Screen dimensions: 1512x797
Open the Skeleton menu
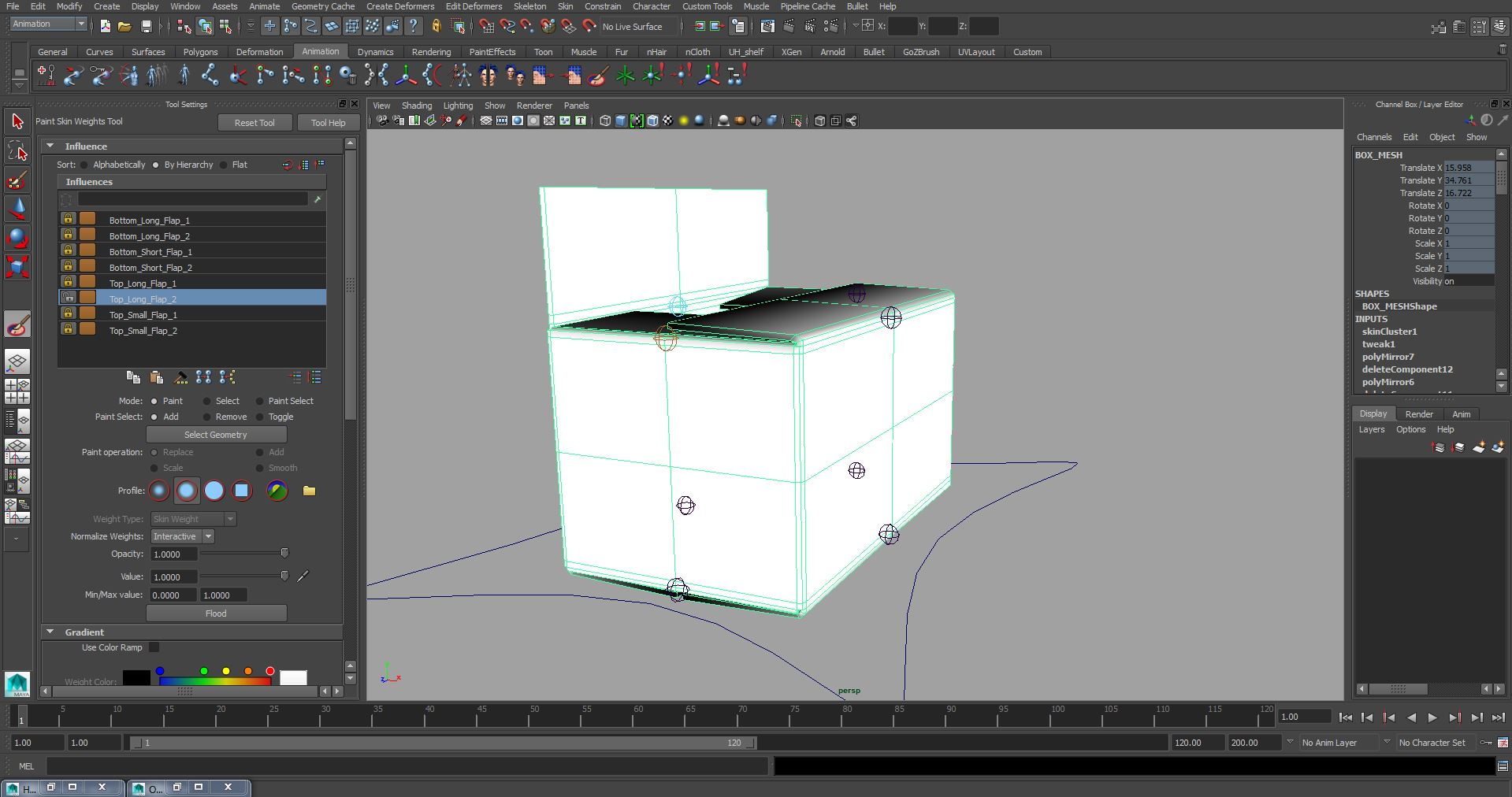point(529,6)
